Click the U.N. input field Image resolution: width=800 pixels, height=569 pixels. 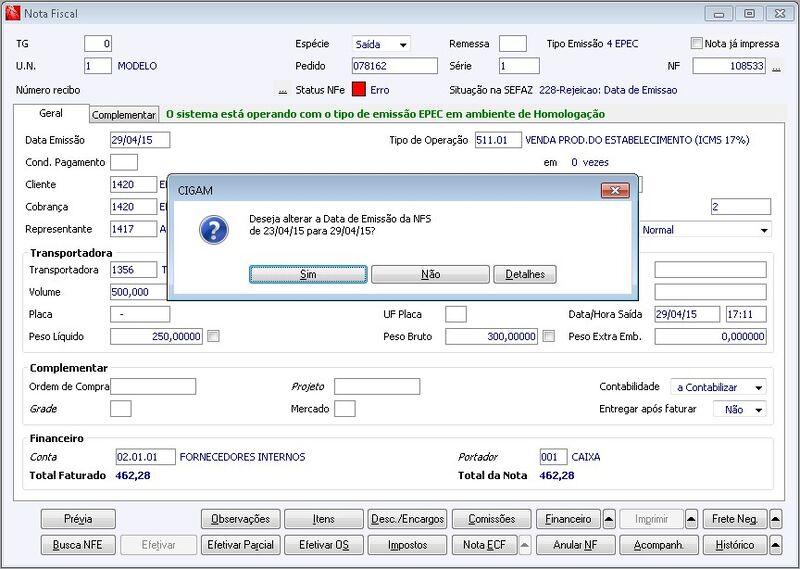click(x=98, y=66)
